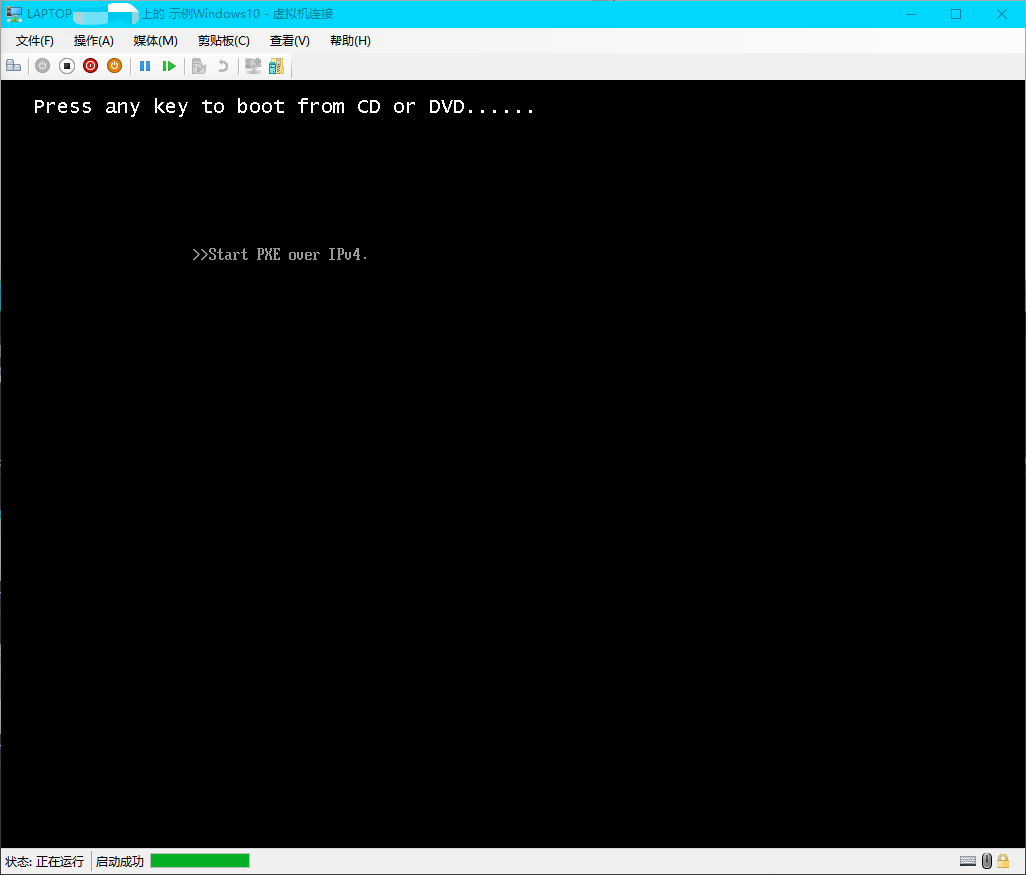This screenshot has height=875, width=1026.
Task: Minimize the virtual machine connection window
Action: (x=911, y=14)
